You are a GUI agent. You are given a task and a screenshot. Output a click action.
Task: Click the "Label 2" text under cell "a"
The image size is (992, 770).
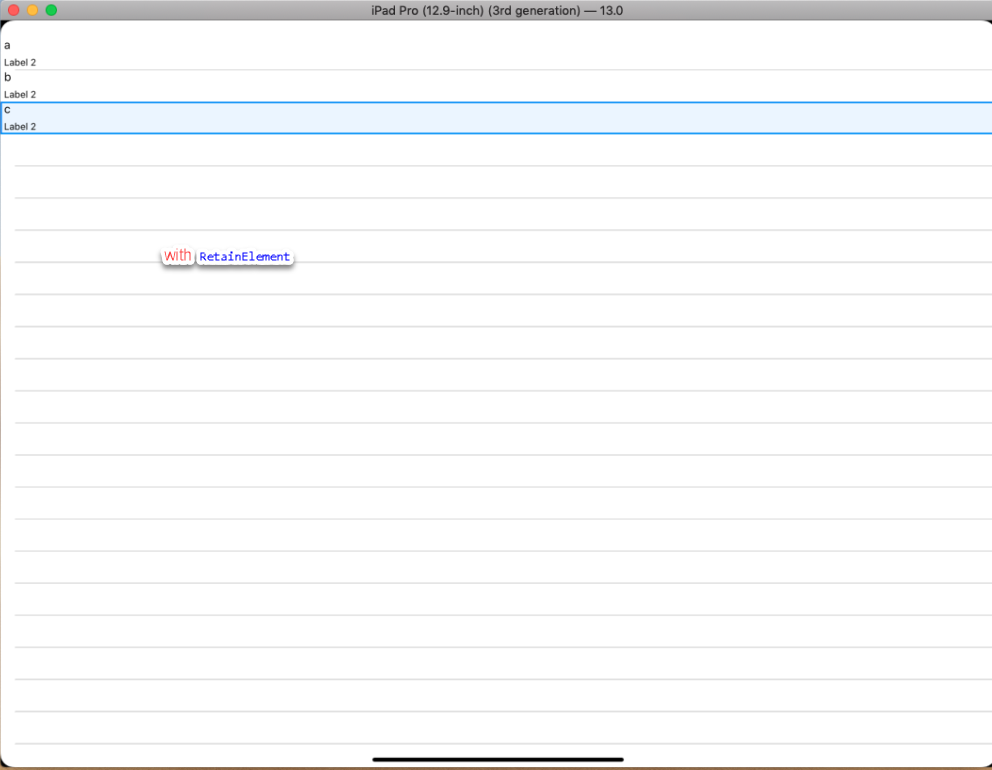pos(20,62)
